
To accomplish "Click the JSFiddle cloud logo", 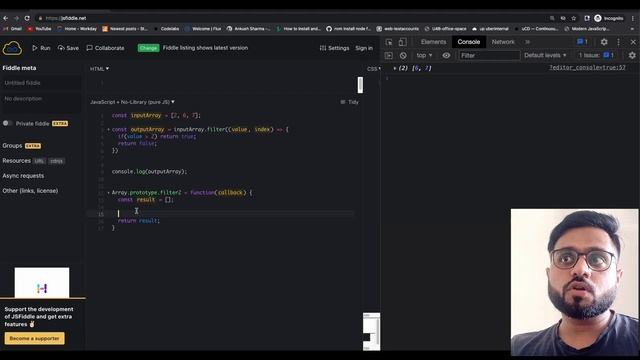I will click(x=12, y=48).
